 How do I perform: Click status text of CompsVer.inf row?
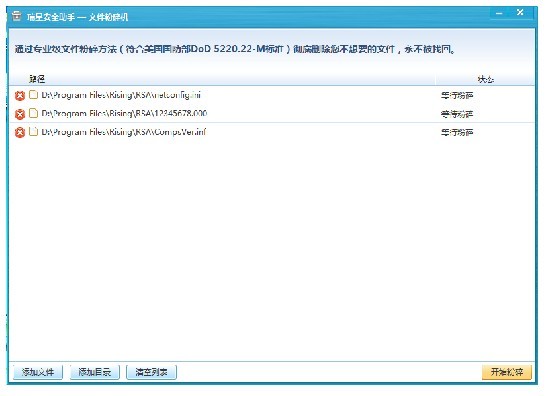click(x=457, y=132)
